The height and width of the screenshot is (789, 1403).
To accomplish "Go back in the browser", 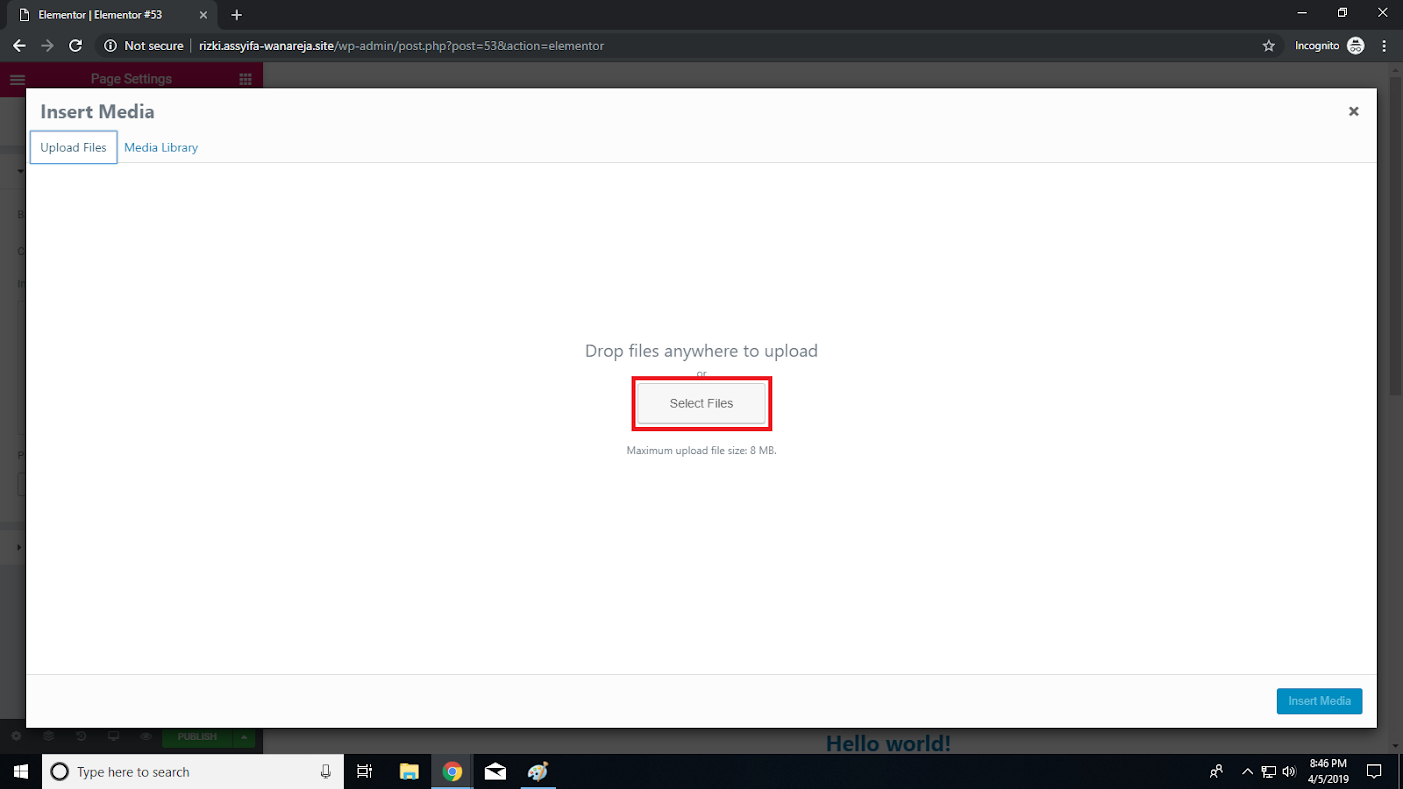I will [x=19, y=46].
